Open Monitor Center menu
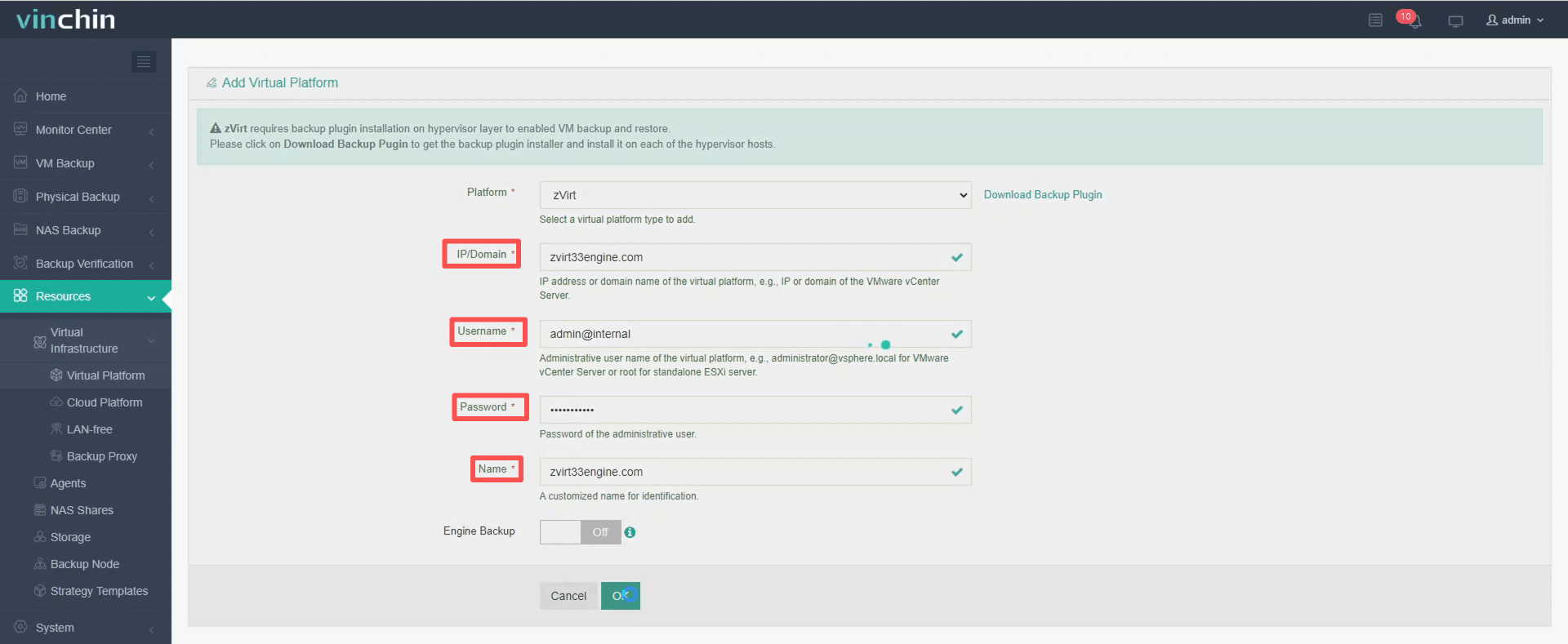 click(x=86, y=130)
